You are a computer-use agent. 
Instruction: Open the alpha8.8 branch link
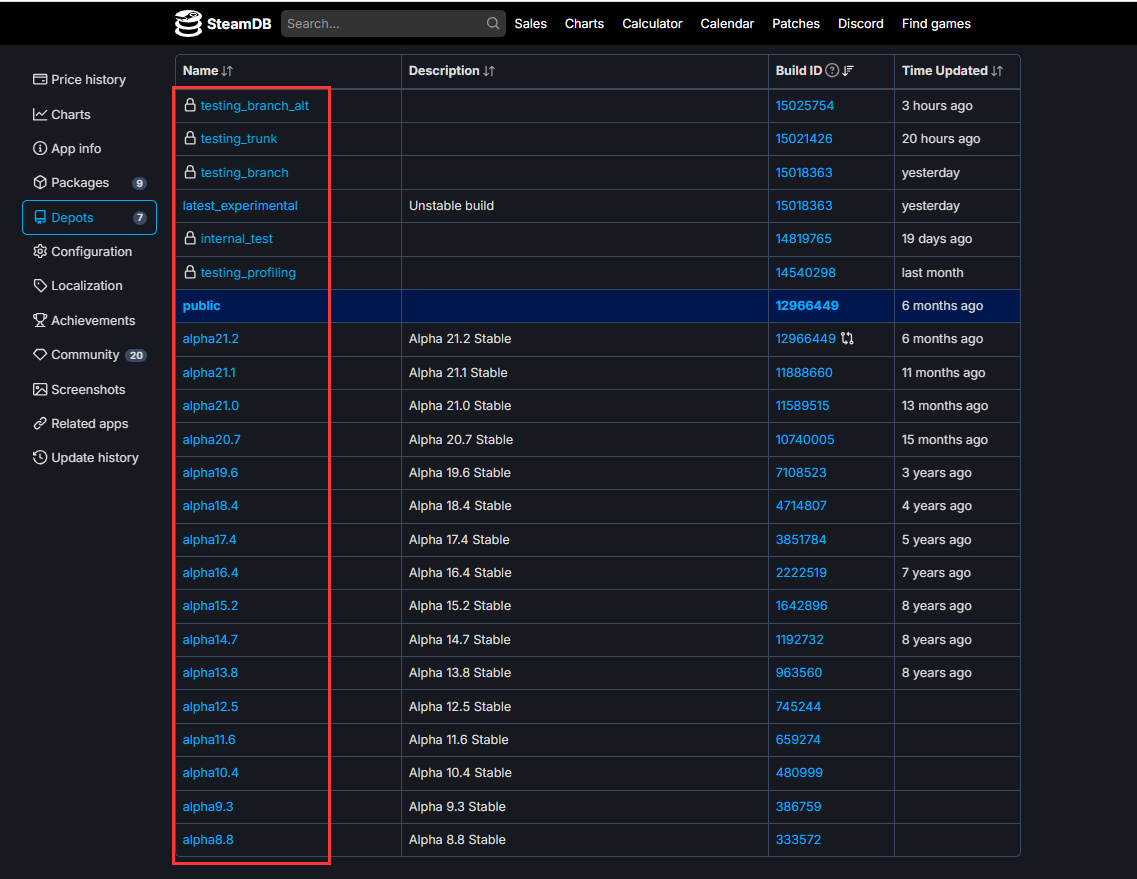[x=208, y=840]
